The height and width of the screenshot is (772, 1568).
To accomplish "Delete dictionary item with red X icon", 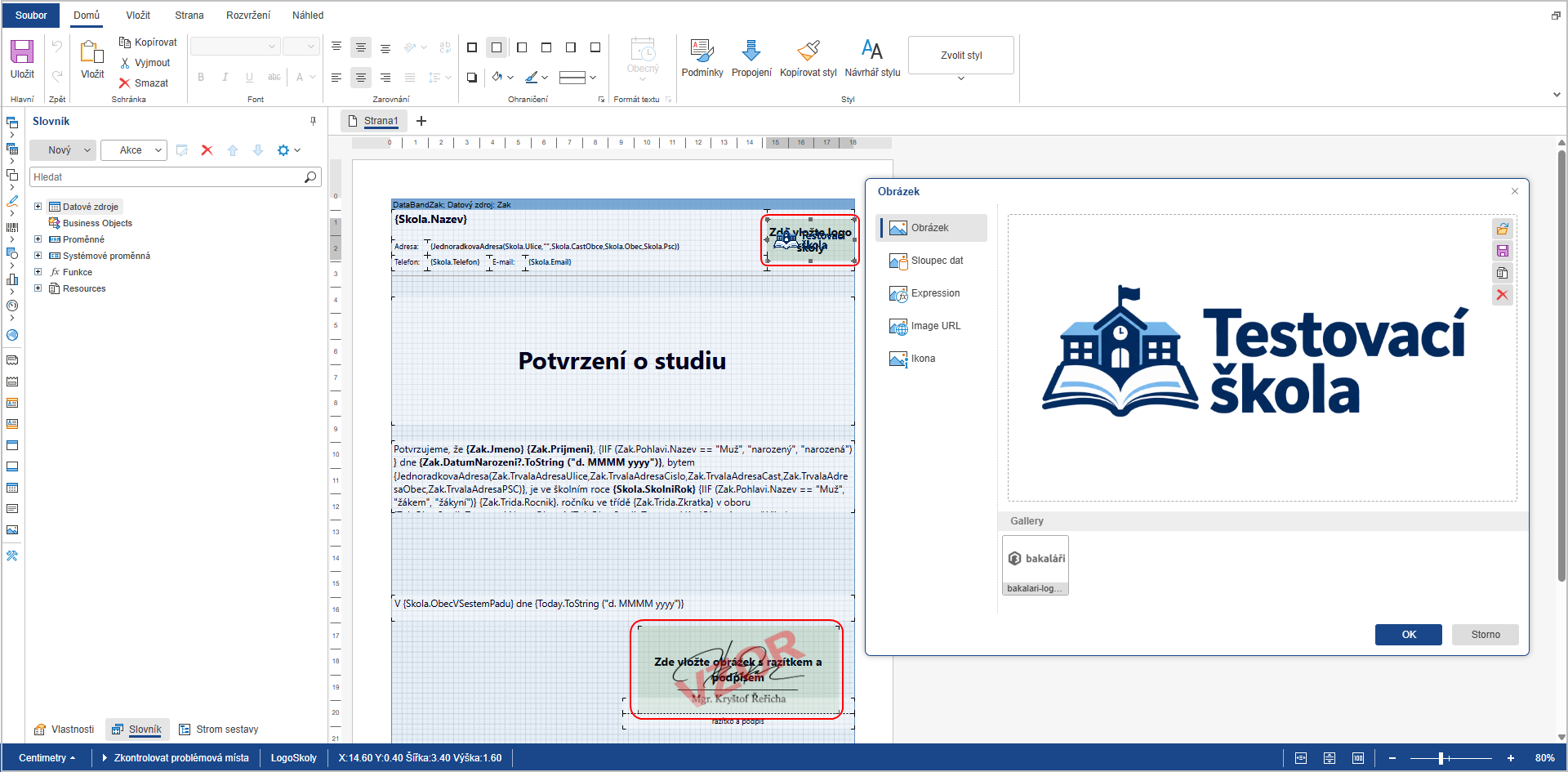I will [207, 150].
